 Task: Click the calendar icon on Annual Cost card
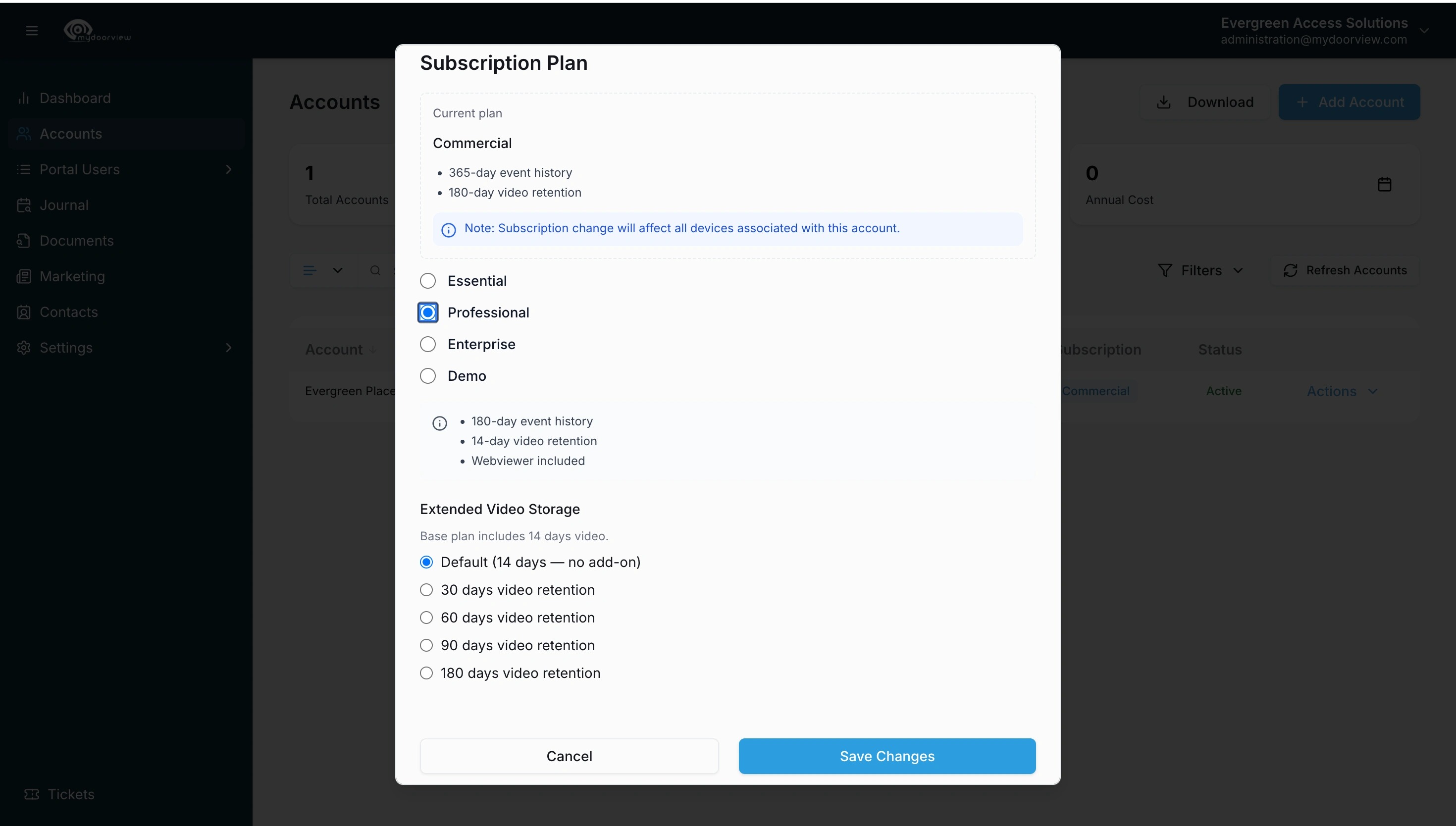1385,184
